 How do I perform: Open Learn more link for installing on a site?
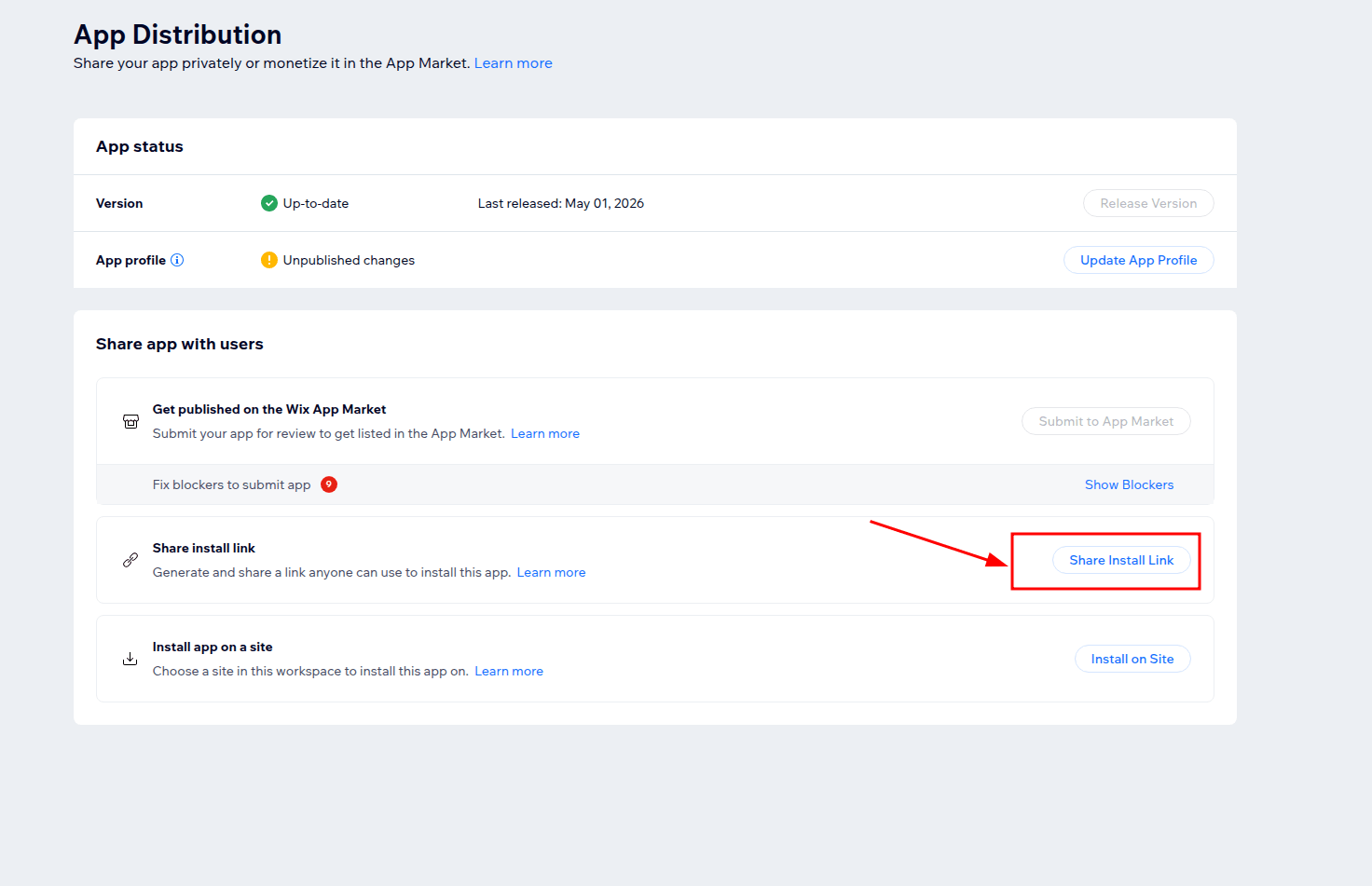[509, 671]
